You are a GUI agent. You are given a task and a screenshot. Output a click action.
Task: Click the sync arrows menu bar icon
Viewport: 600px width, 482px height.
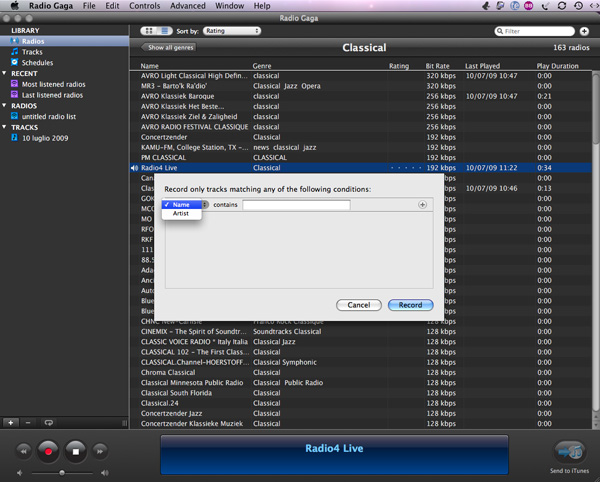tap(561, 5)
